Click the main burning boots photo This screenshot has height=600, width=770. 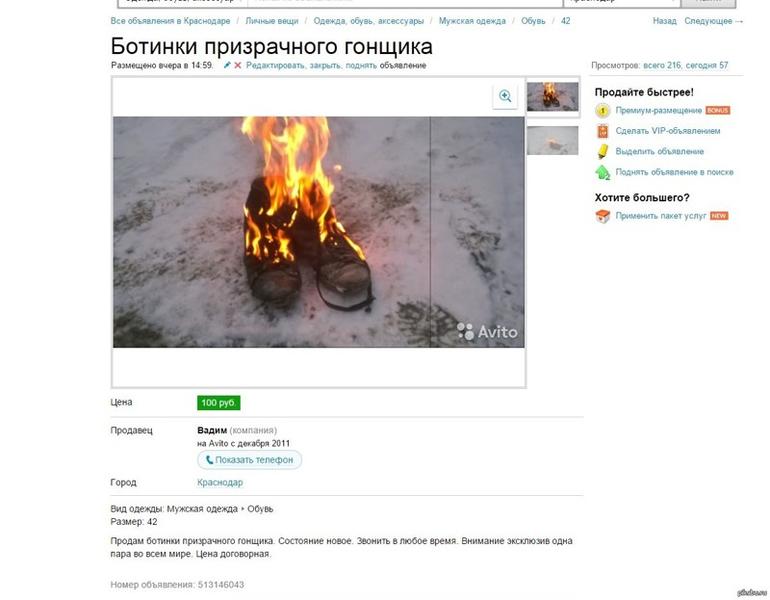pyautogui.click(x=319, y=232)
